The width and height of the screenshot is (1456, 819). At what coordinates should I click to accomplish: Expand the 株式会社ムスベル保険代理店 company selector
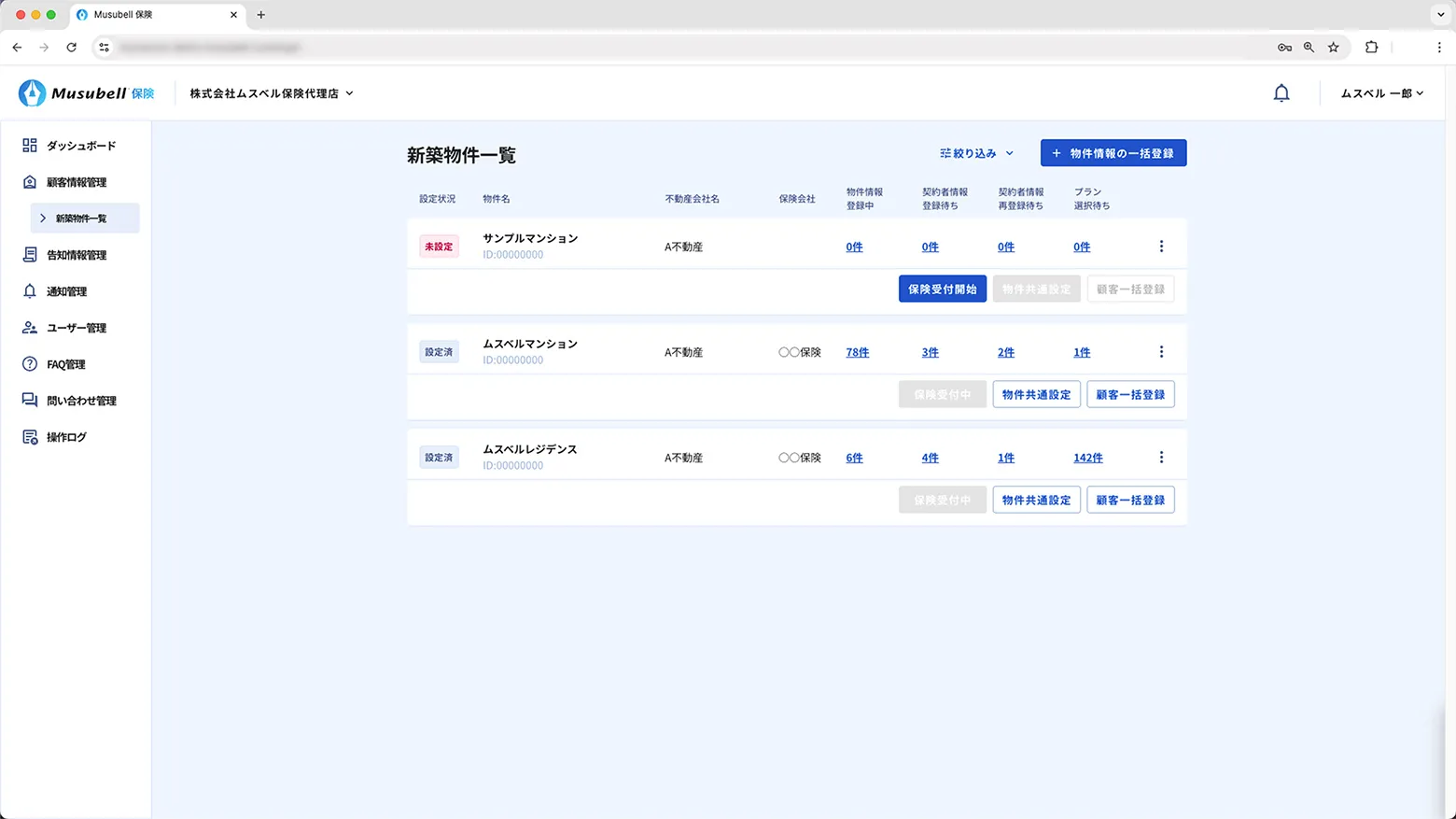pos(271,92)
